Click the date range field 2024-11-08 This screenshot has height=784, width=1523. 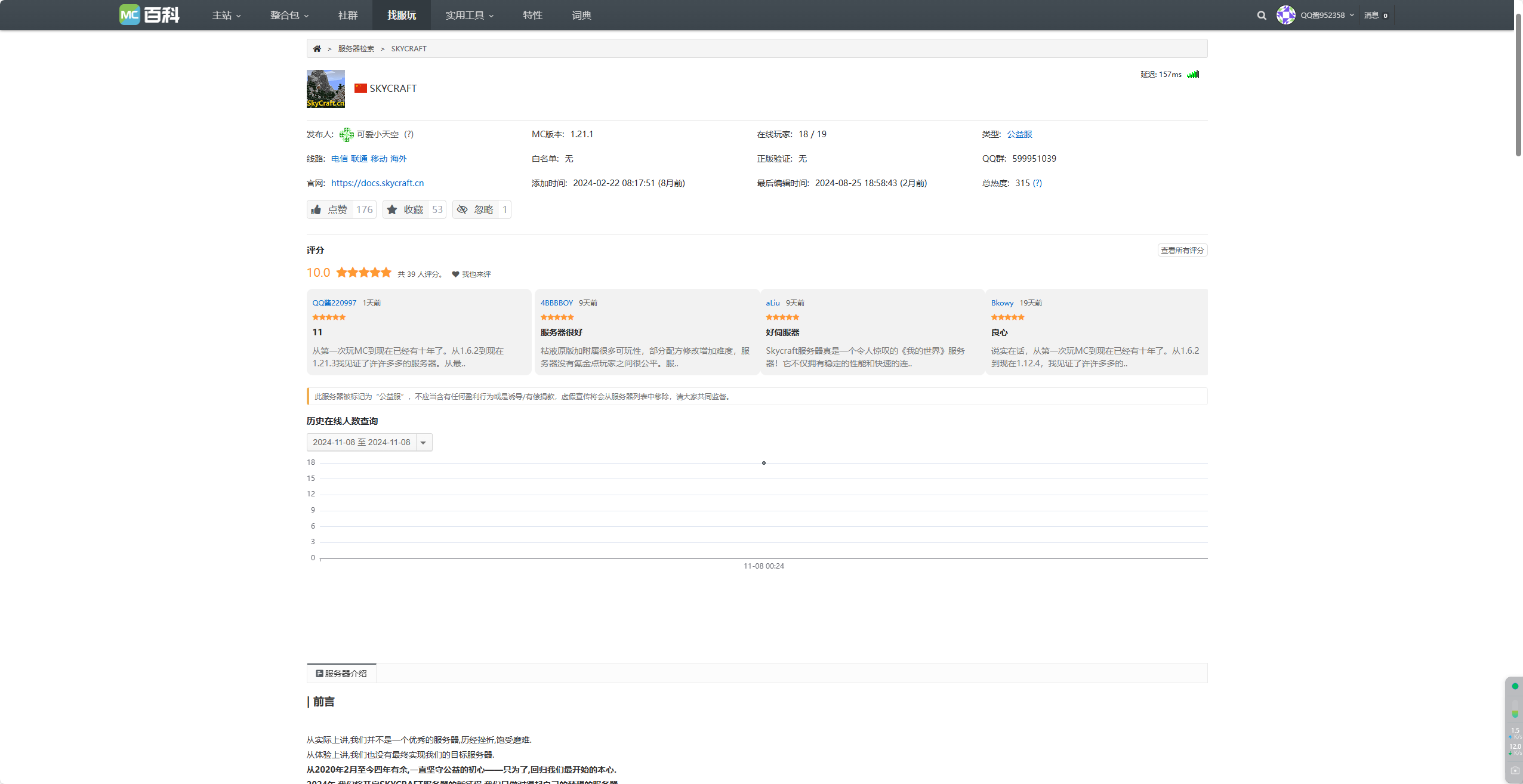click(x=362, y=443)
